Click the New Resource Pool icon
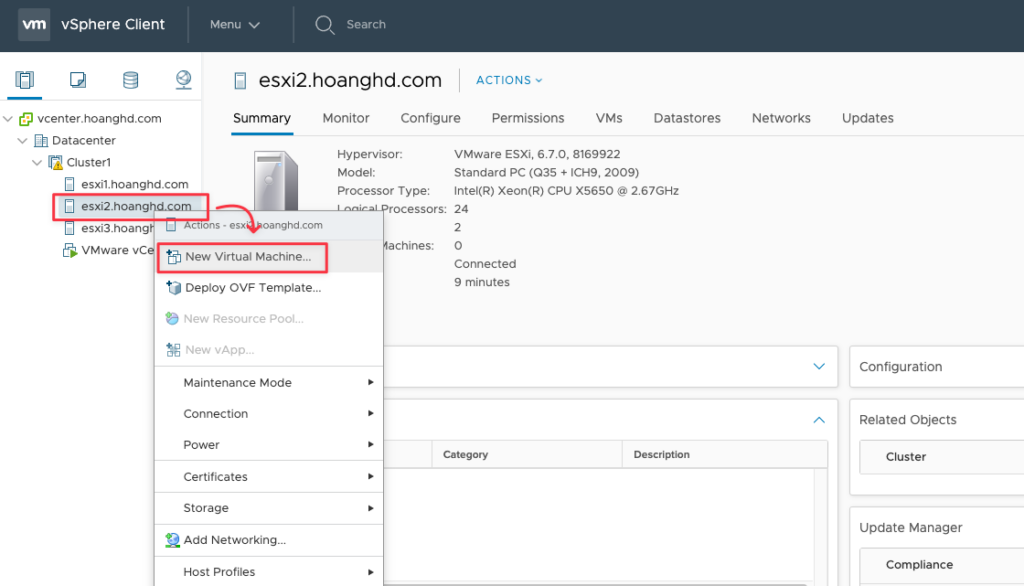Image resolution: width=1024 pixels, height=586 pixels. [172, 319]
